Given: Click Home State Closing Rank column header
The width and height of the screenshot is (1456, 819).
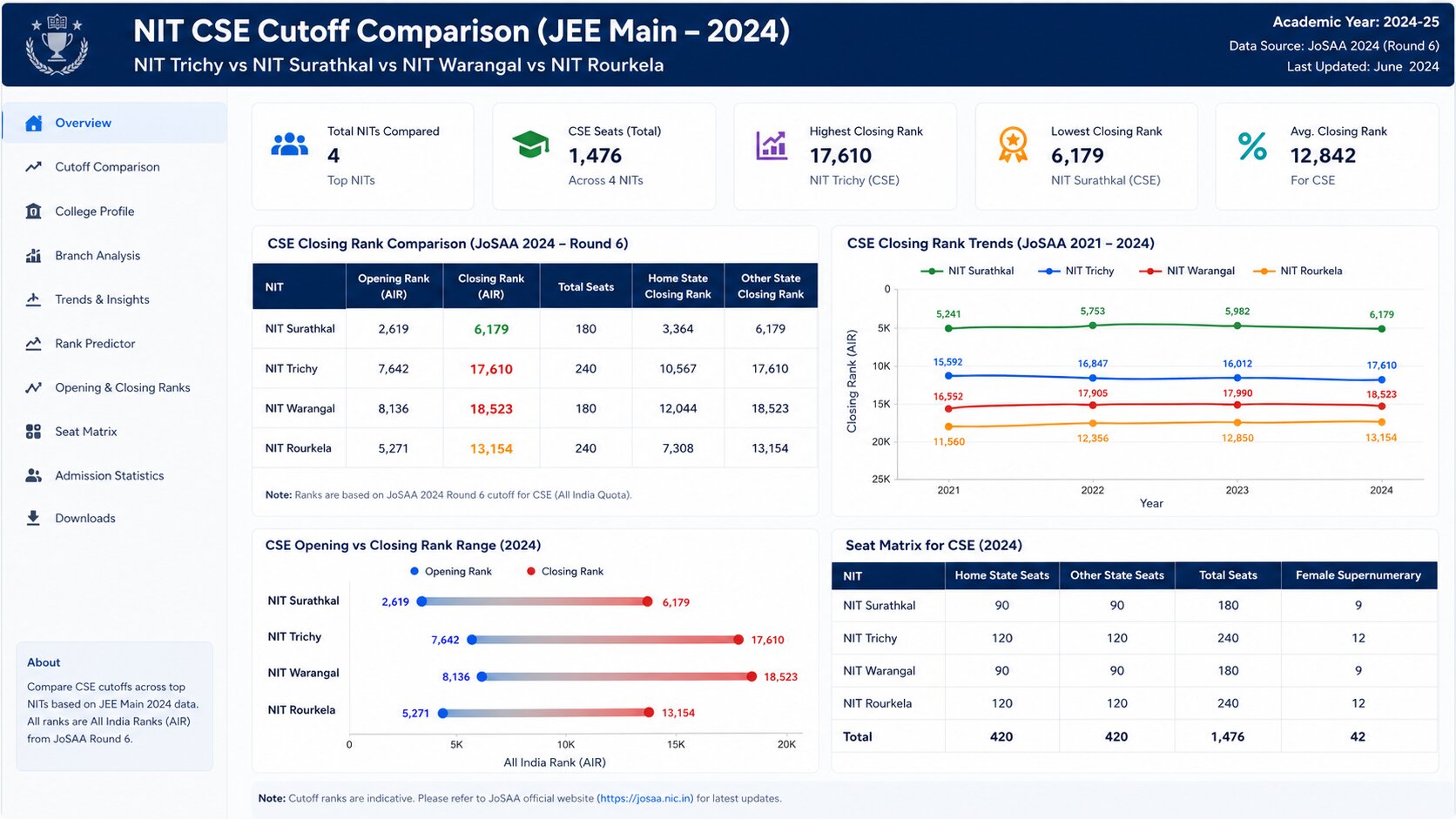Looking at the screenshot, I should (678, 286).
